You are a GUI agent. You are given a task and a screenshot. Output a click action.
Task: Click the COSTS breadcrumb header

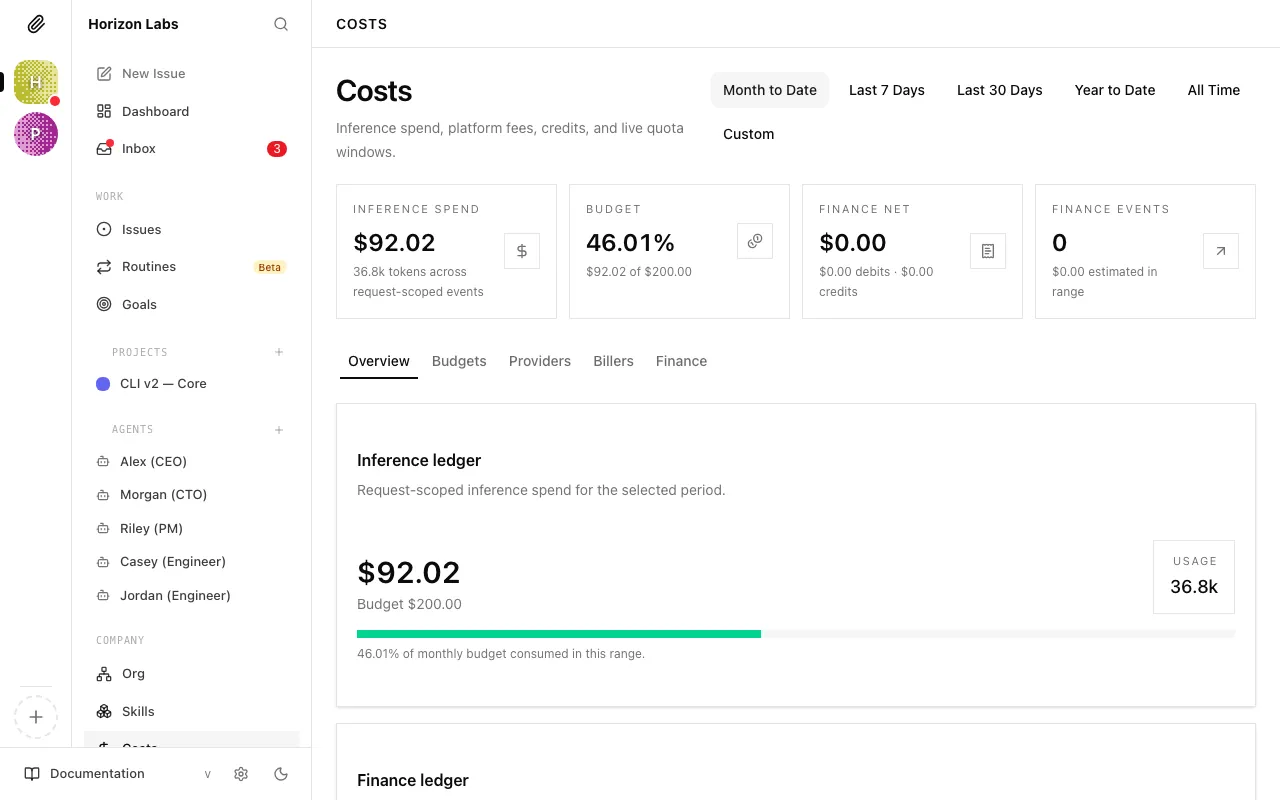[362, 24]
